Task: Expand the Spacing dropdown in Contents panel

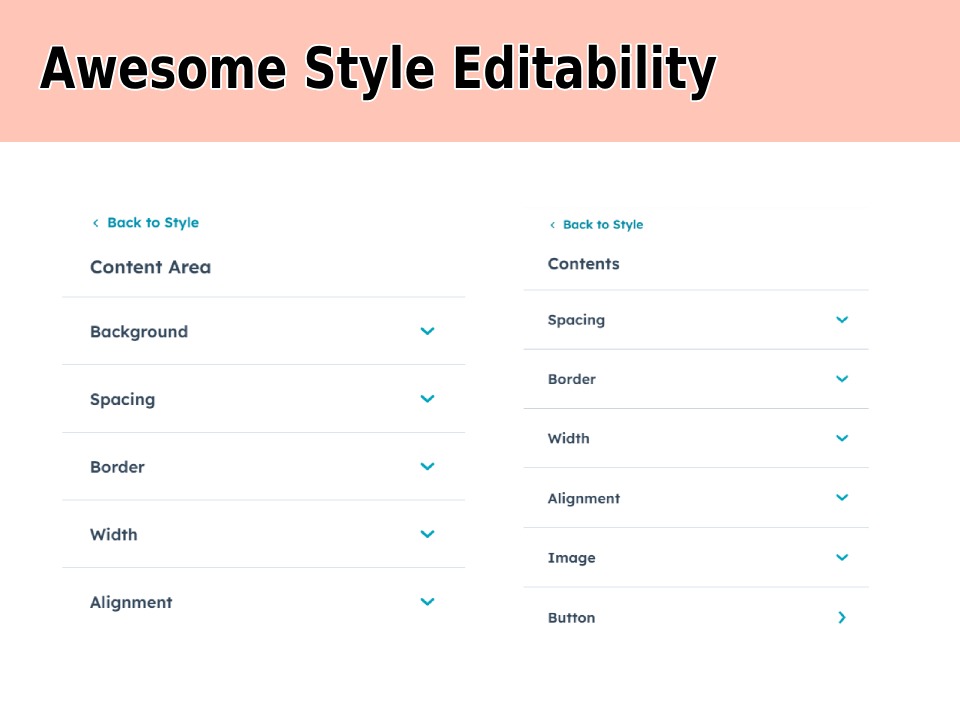Action: 842,319
